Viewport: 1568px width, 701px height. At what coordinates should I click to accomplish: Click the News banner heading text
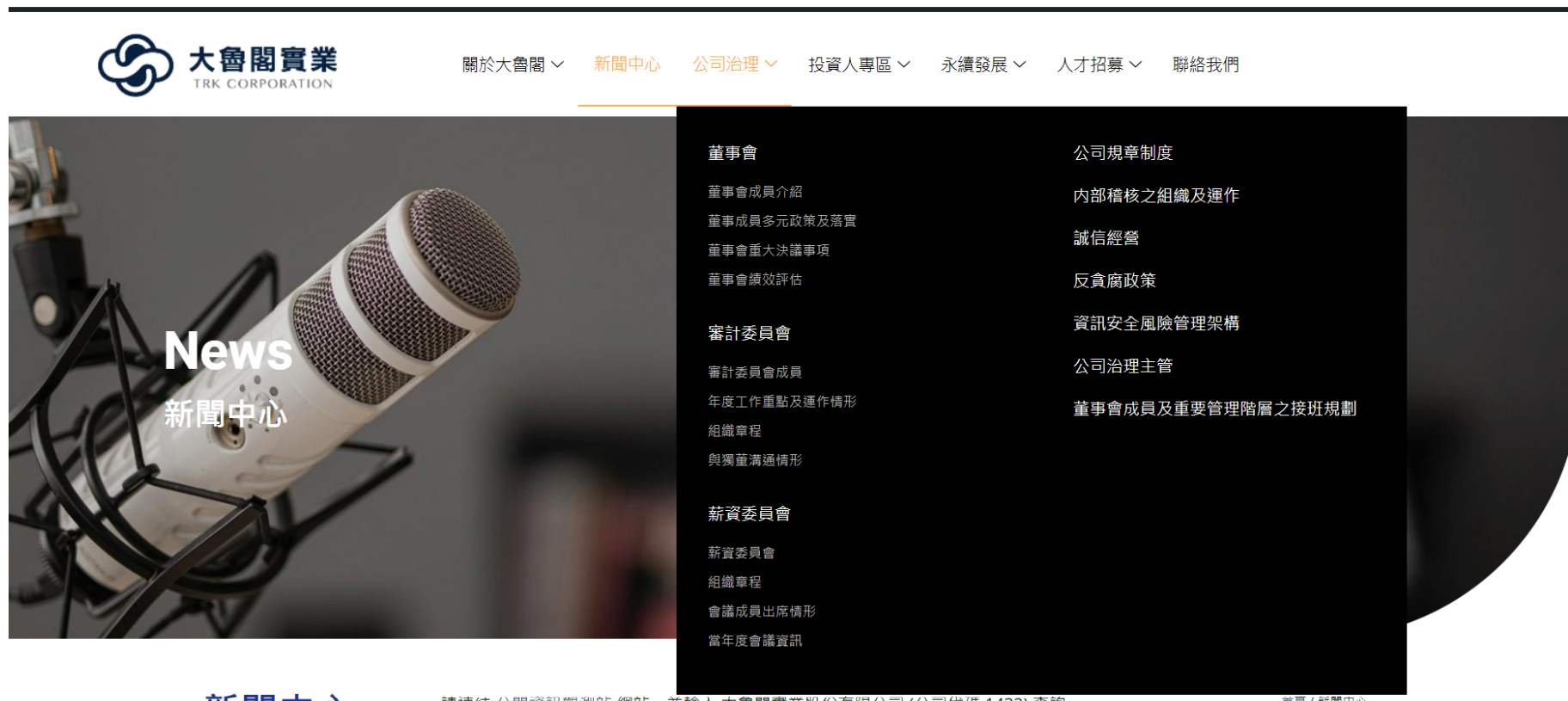coord(229,351)
